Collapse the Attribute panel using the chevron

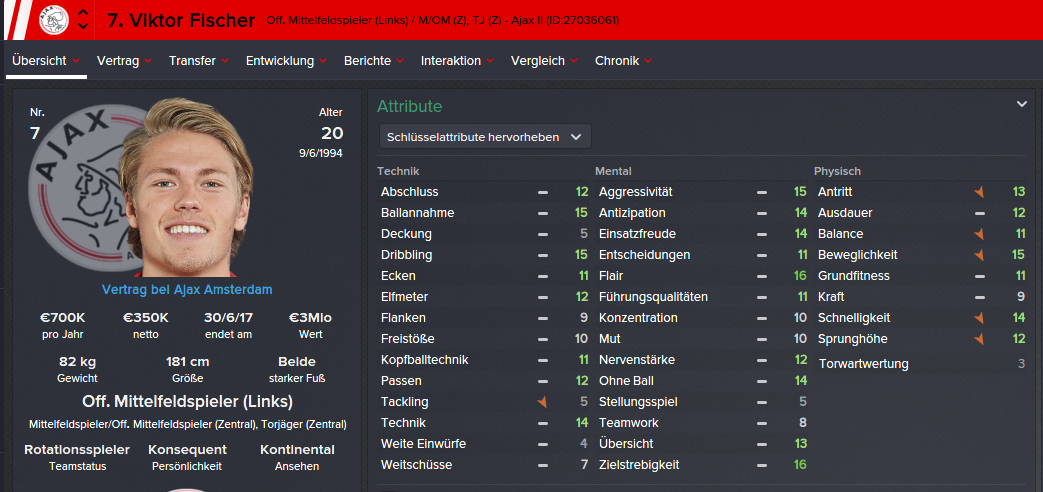1022,104
